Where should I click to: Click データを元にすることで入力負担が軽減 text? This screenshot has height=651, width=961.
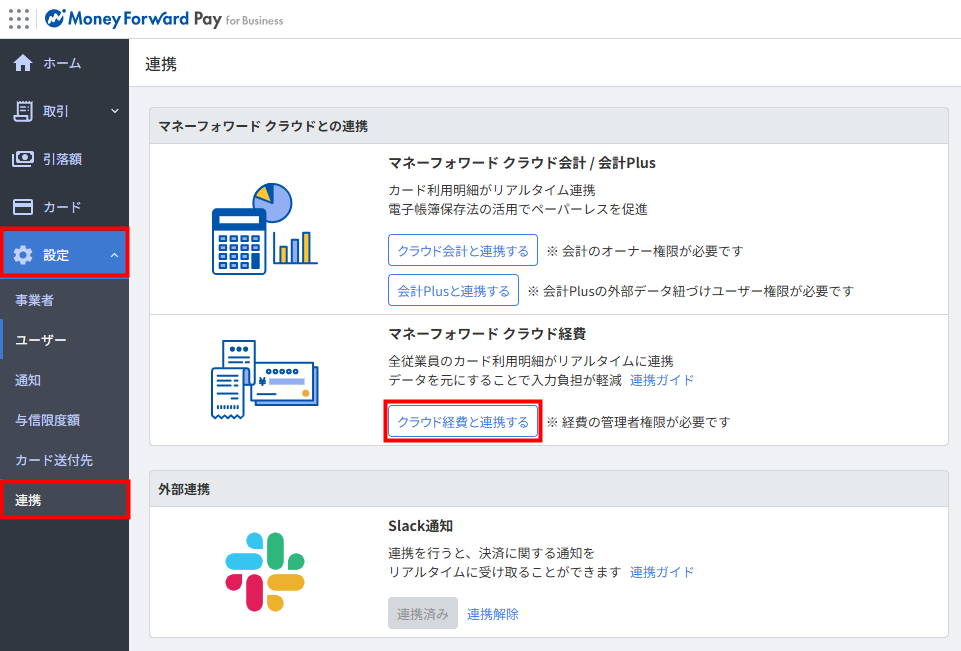tap(505, 380)
